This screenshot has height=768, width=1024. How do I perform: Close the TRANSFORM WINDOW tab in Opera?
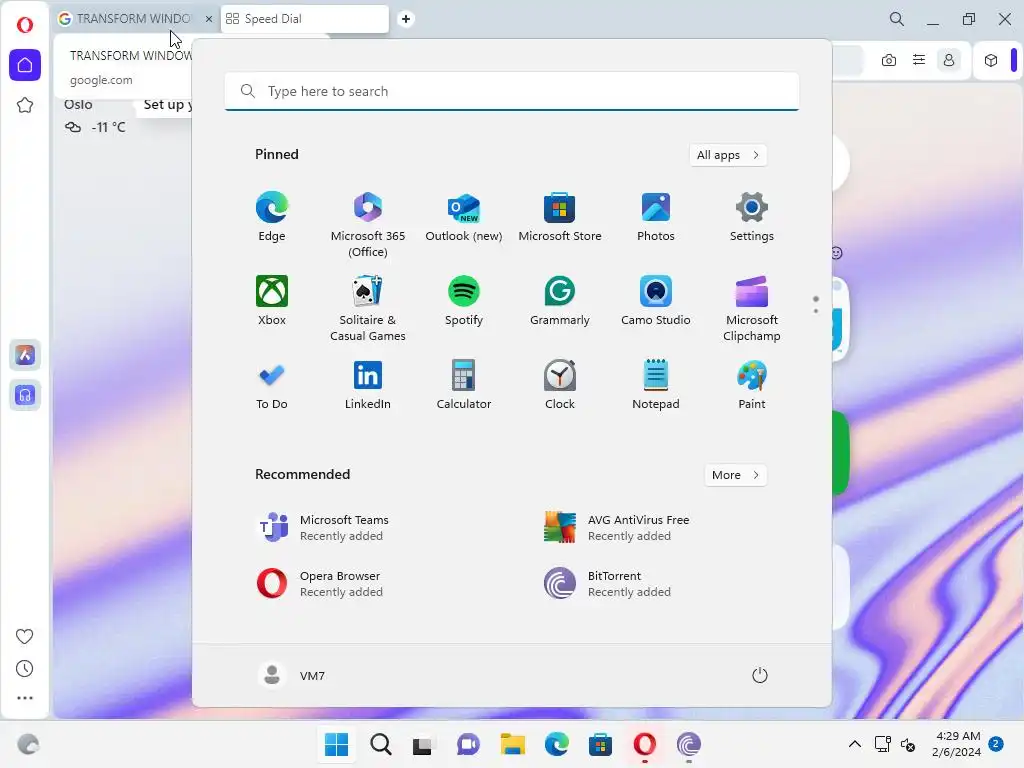[209, 19]
